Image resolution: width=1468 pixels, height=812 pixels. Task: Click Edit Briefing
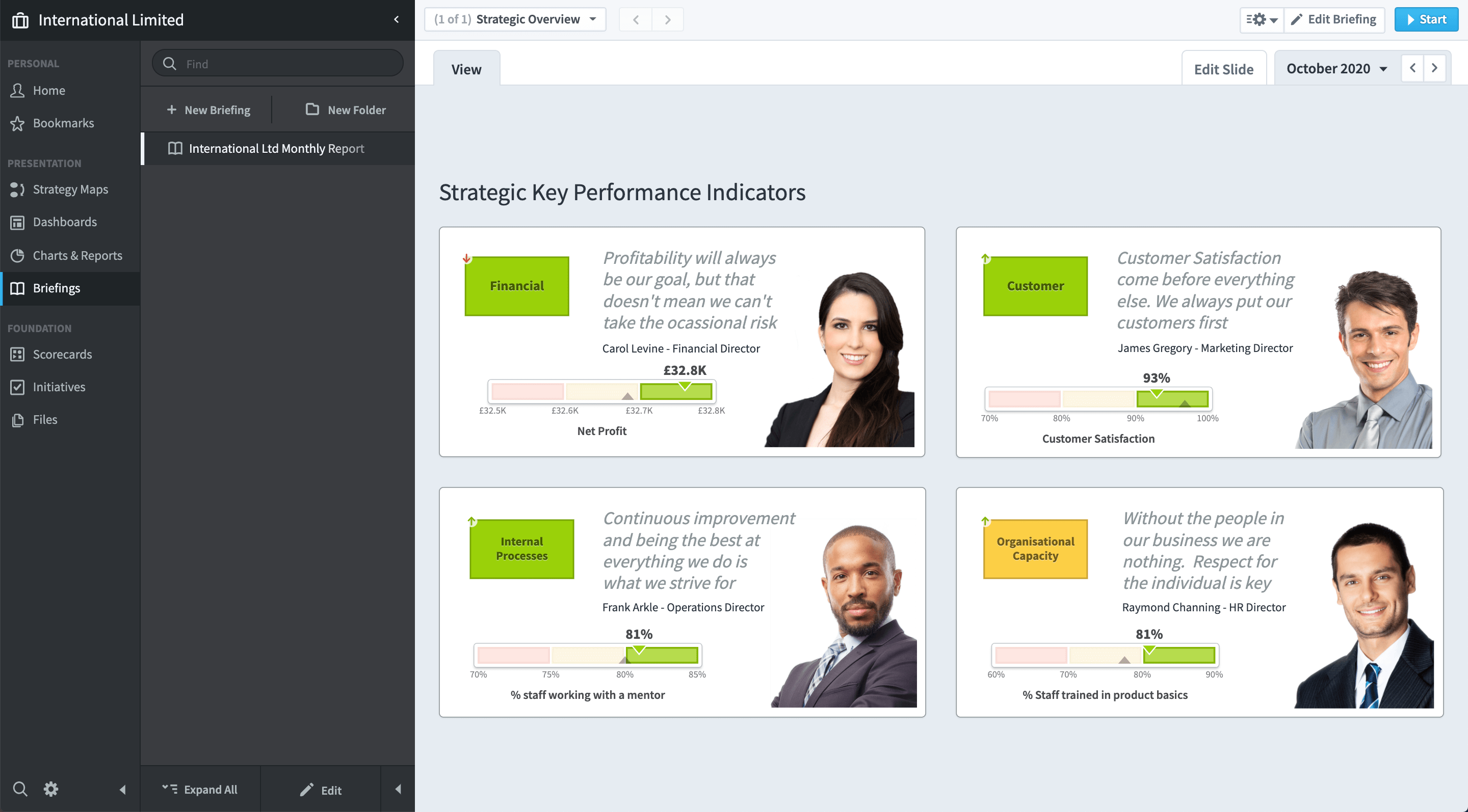(x=1333, y=19)
